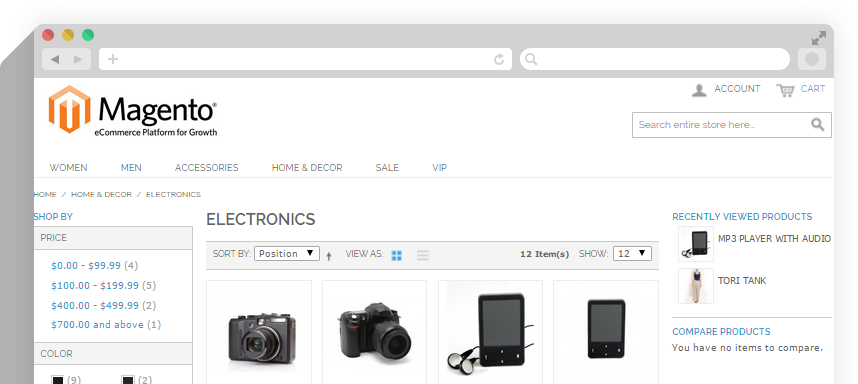
Task: Click the store search magnifier icon
Action: (x=818, y=125)
